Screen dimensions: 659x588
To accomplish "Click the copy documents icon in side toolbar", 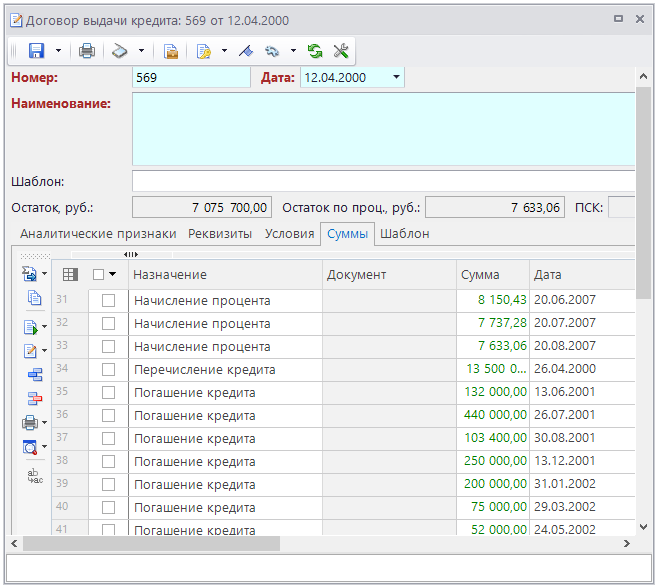I will tap(35, 297).
